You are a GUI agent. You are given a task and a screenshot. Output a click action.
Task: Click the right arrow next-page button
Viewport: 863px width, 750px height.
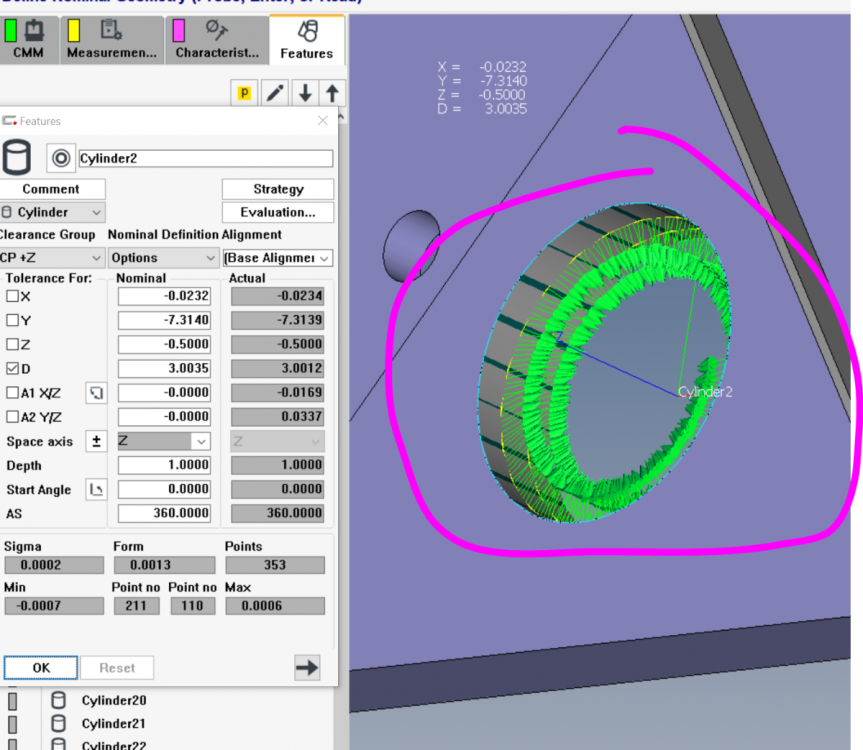pyautogui.click(x=307, y=668)
